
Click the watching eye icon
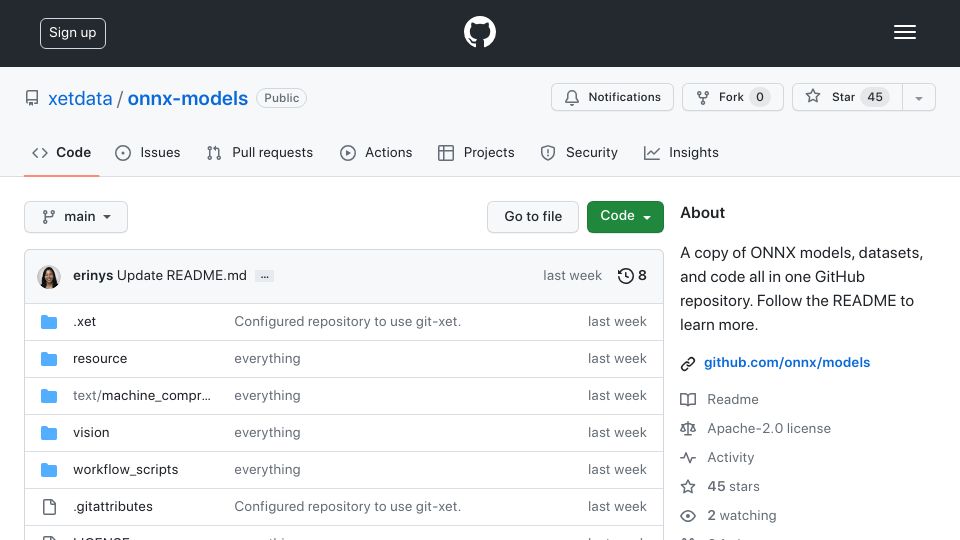688,516
